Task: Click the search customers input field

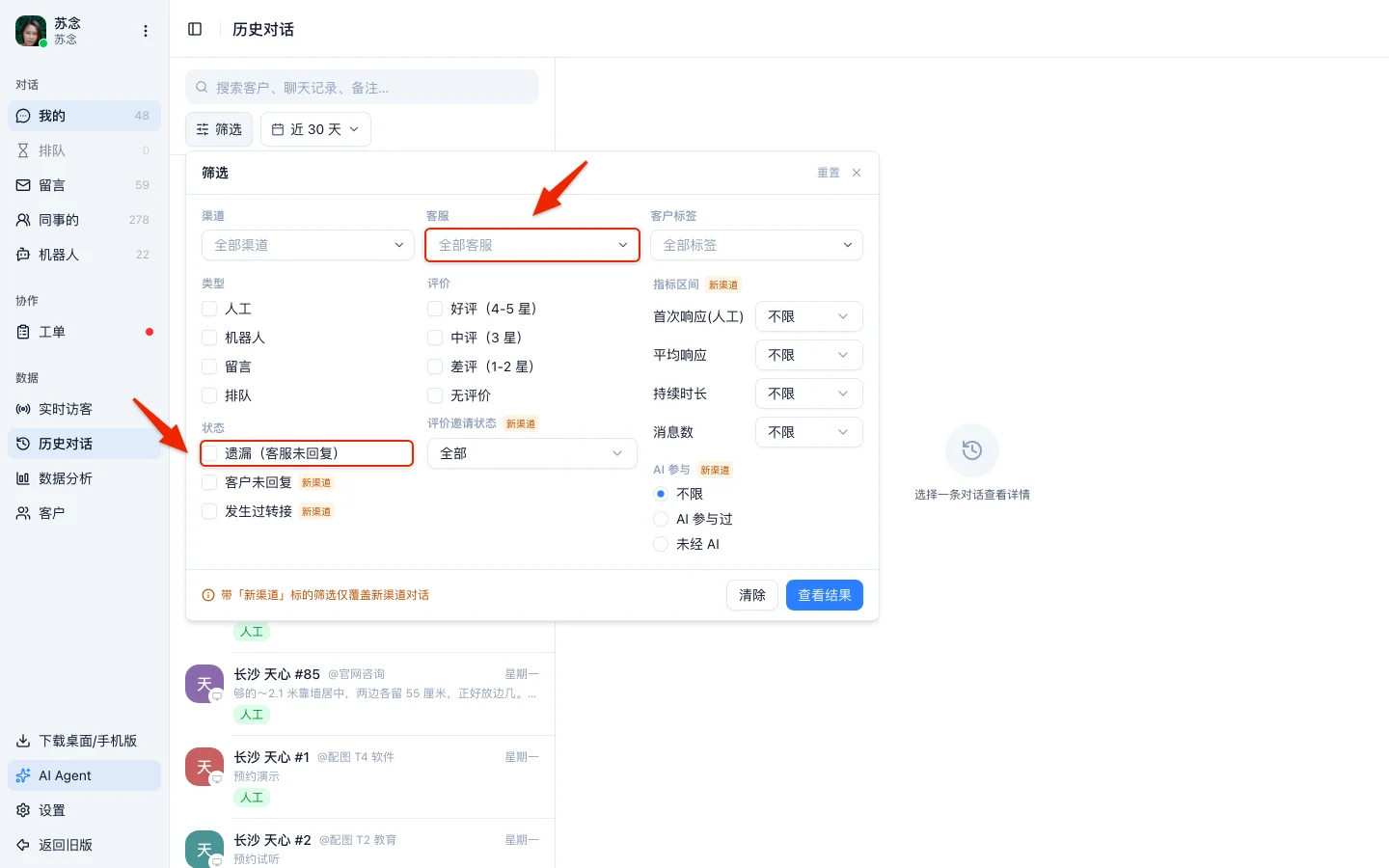Action: tap(362, 87)
